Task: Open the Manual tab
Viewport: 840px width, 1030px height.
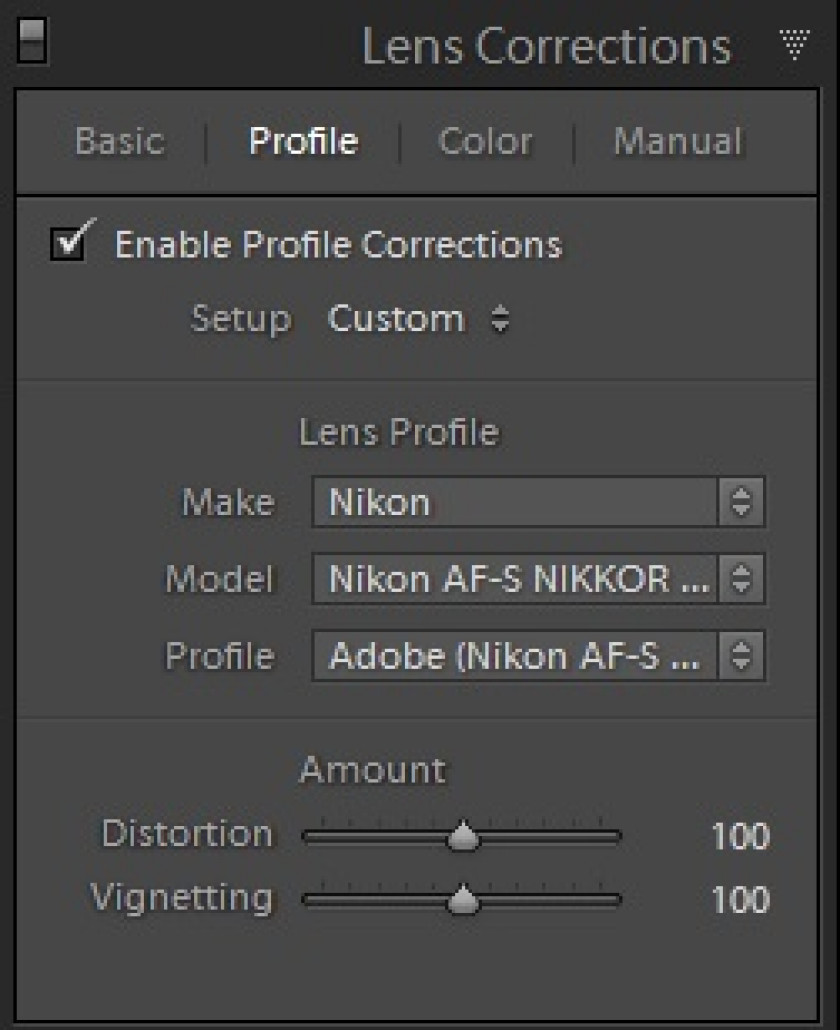Action: pyautogui.click(x=678, y=141)
